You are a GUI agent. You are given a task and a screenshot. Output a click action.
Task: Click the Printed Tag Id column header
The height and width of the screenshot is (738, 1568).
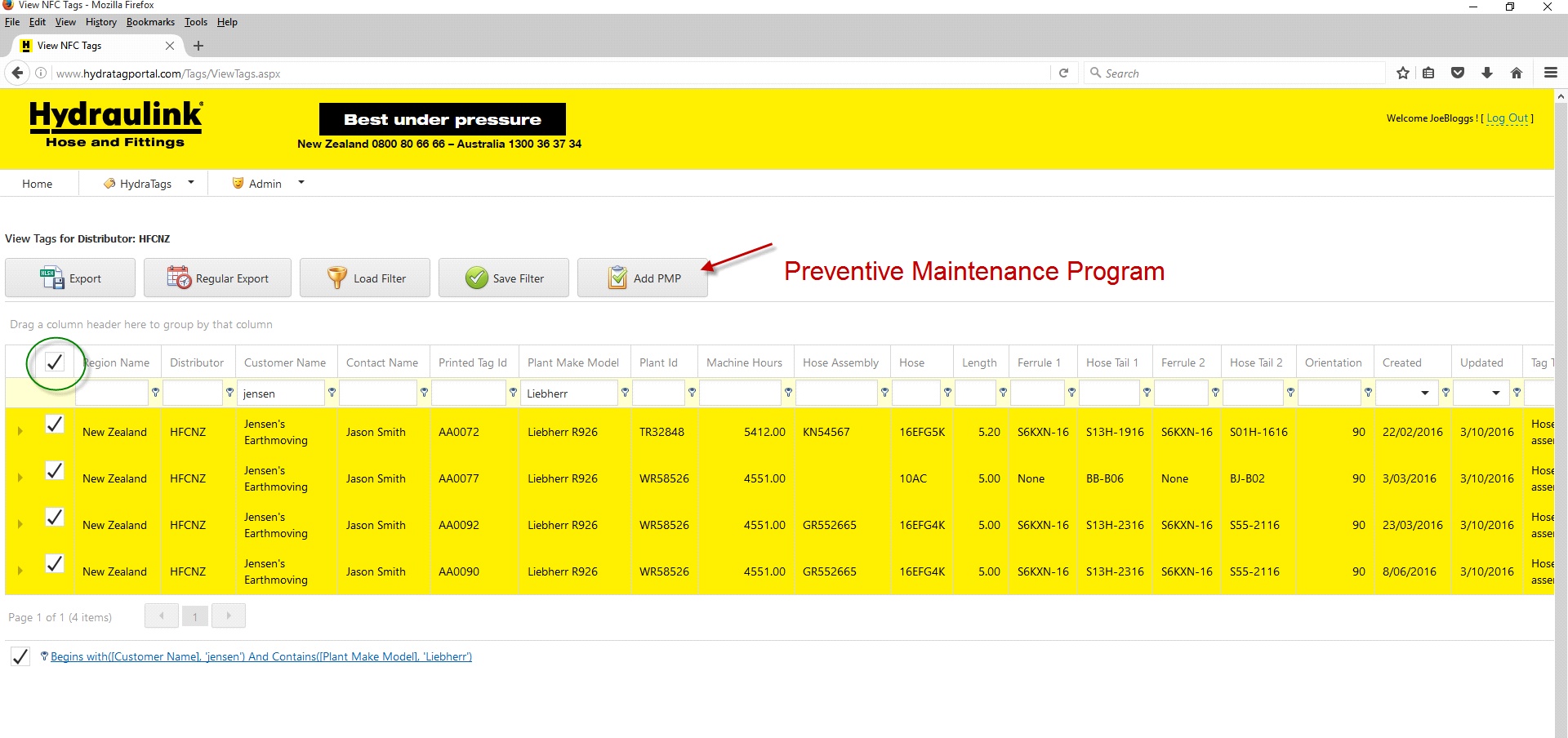[x=473, y=362]
